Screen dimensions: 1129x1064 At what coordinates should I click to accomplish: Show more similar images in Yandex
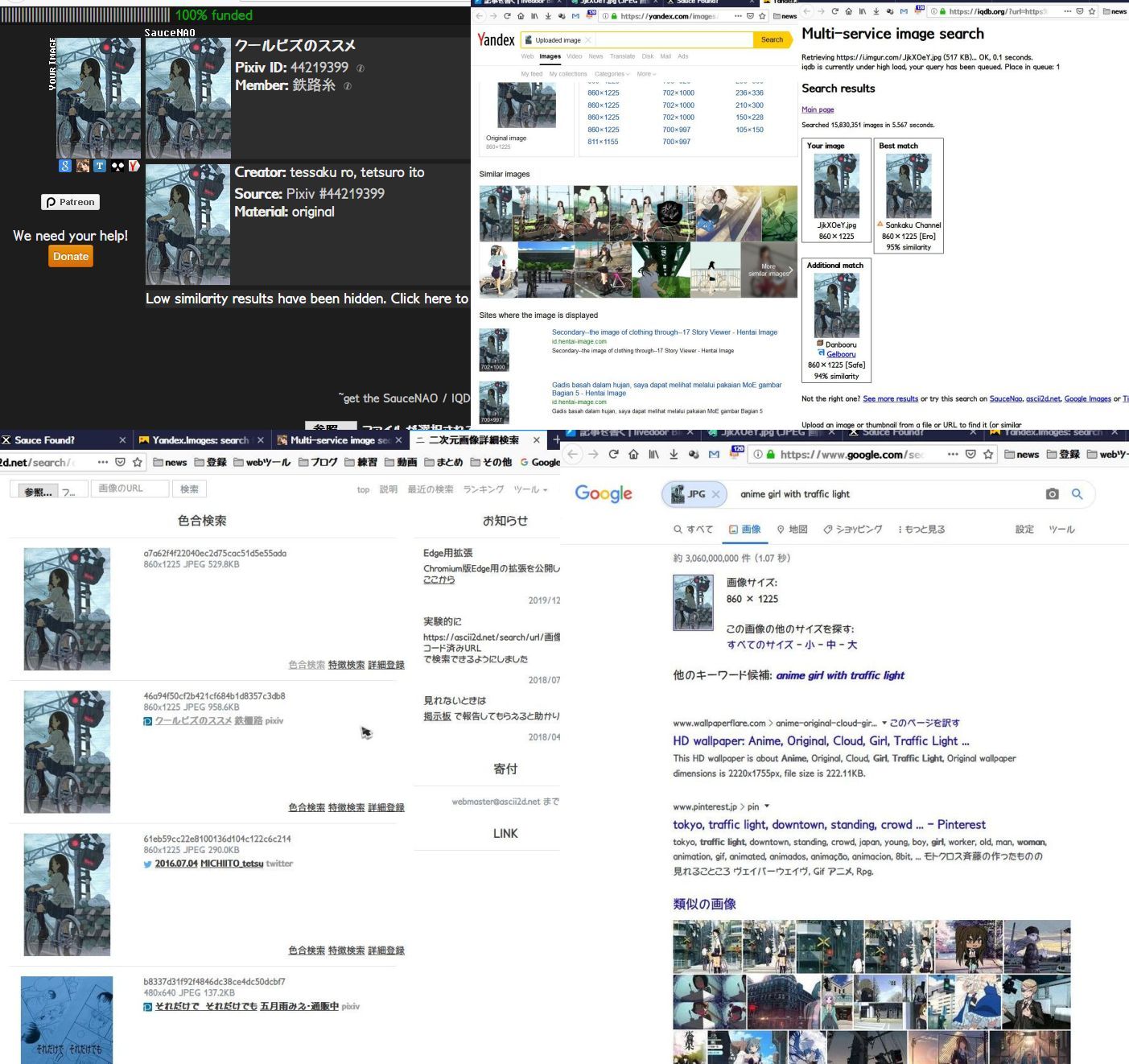[768, 270]
